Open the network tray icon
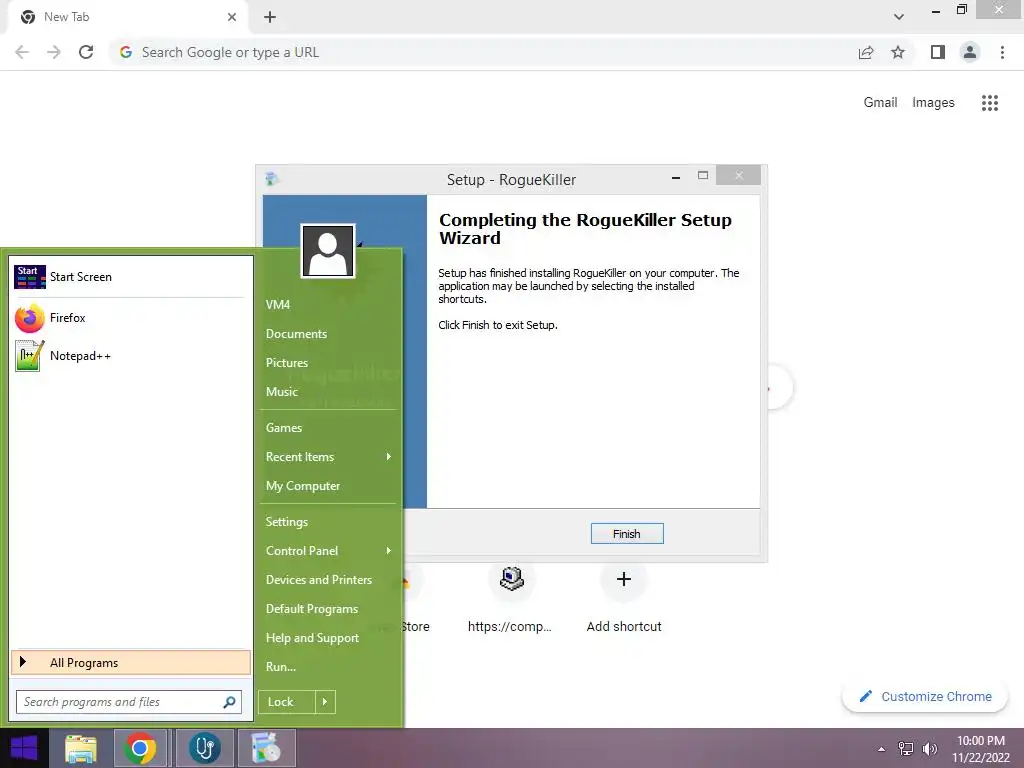 click(906, 749)
